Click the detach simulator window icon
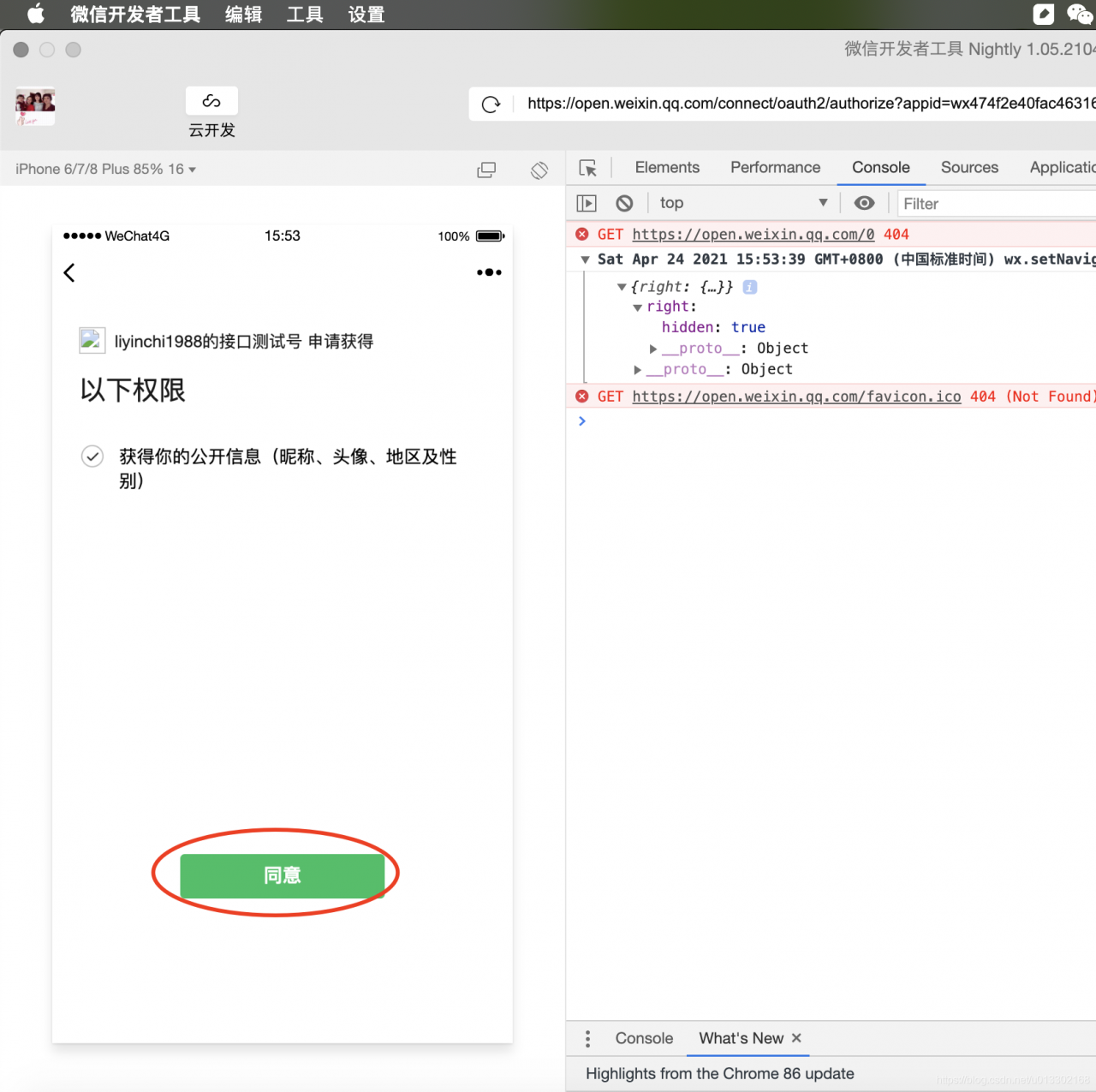The height and width of the screenshot is (1092, 1096). [486, 170]
